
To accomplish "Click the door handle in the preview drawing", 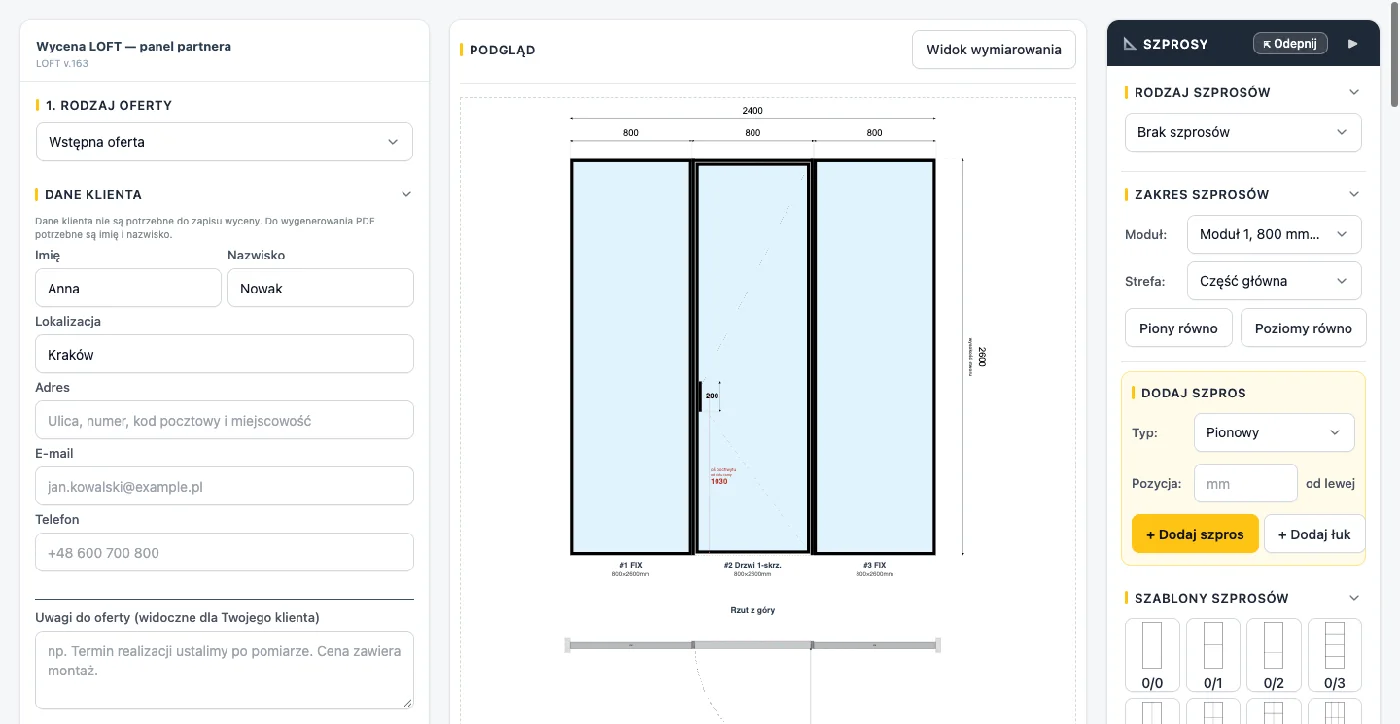I will pos(700,396).
